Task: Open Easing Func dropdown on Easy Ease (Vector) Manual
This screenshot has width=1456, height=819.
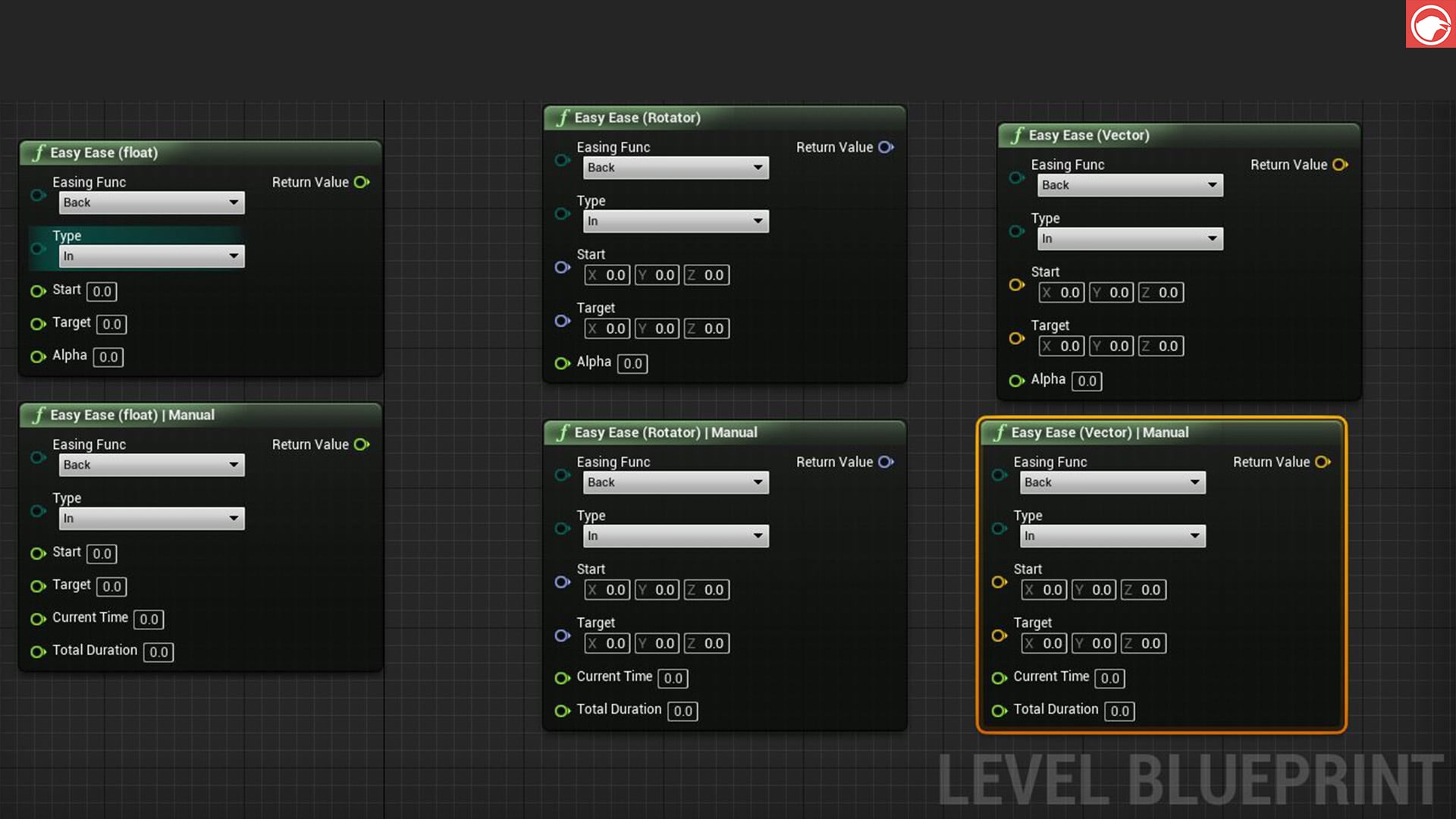Action: pos(1112,482)
